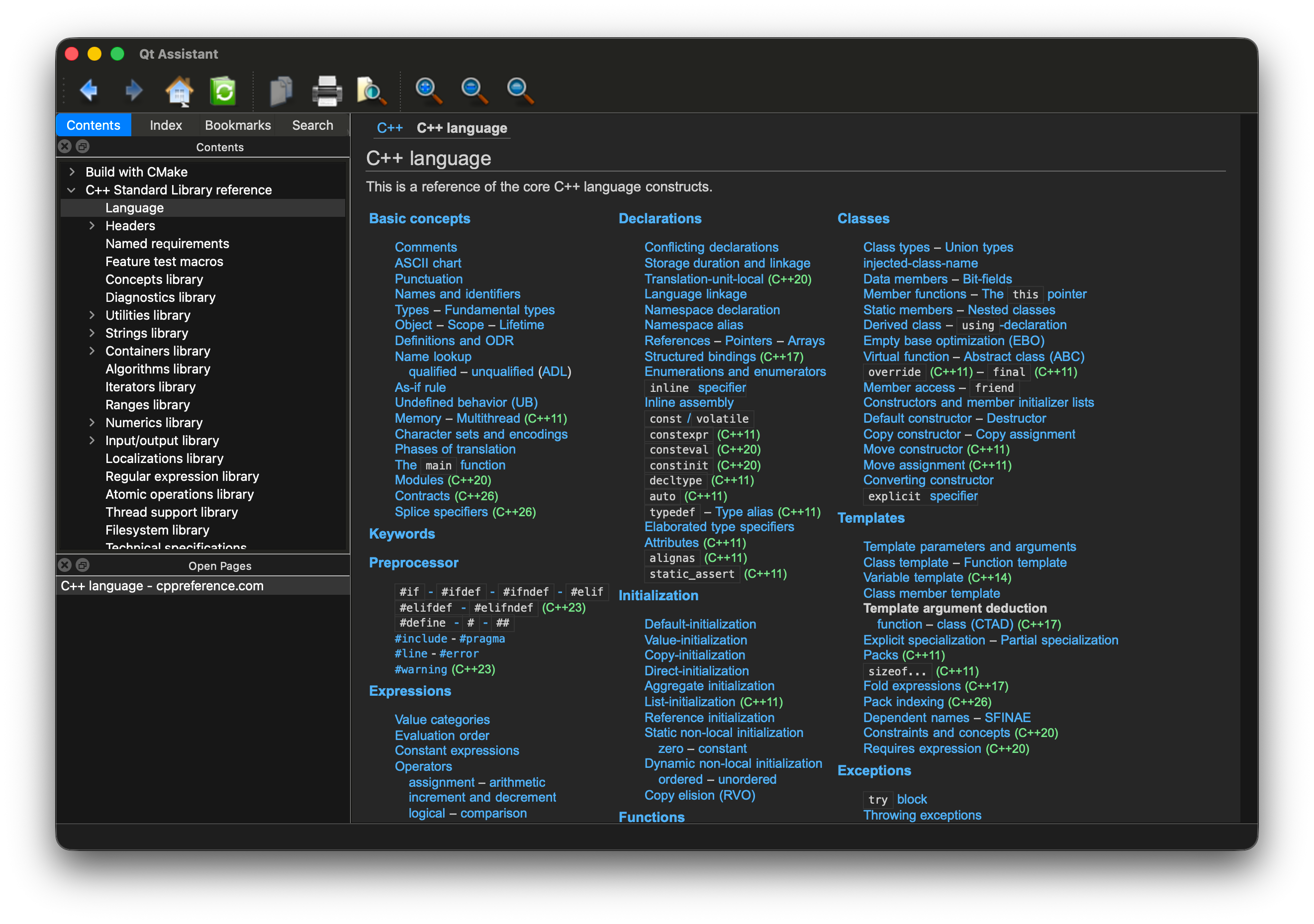This screenshot has height=924, width=1314.
Task: Open Named requirements in contents tree
Action: coord(167,243)
